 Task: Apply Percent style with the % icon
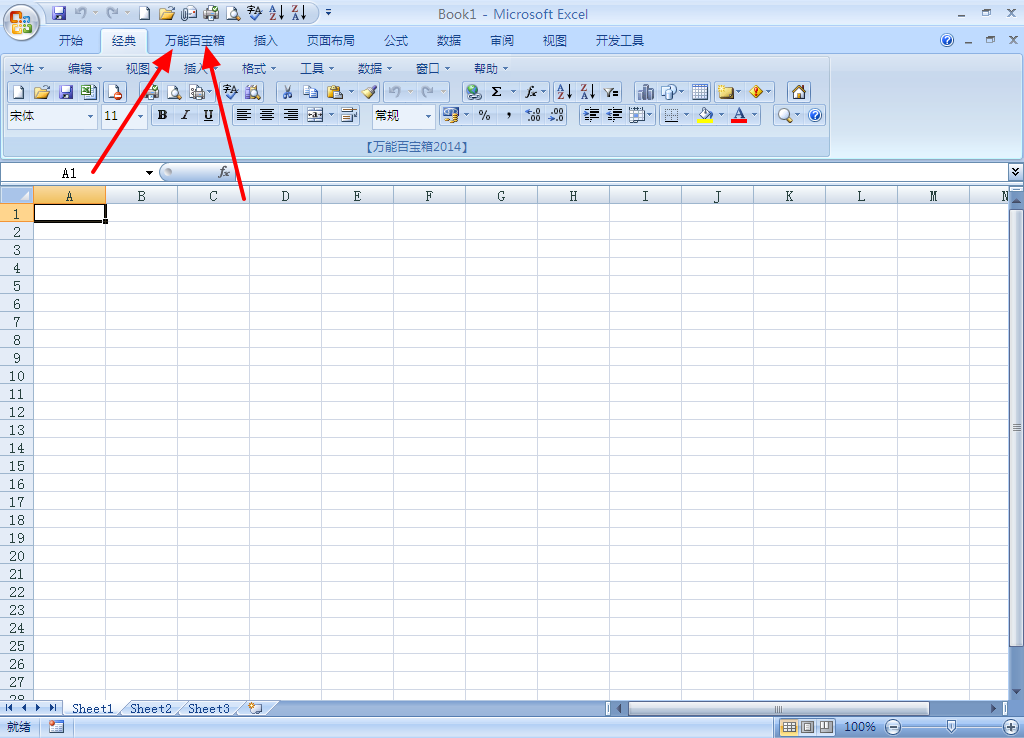click(485, 116)
